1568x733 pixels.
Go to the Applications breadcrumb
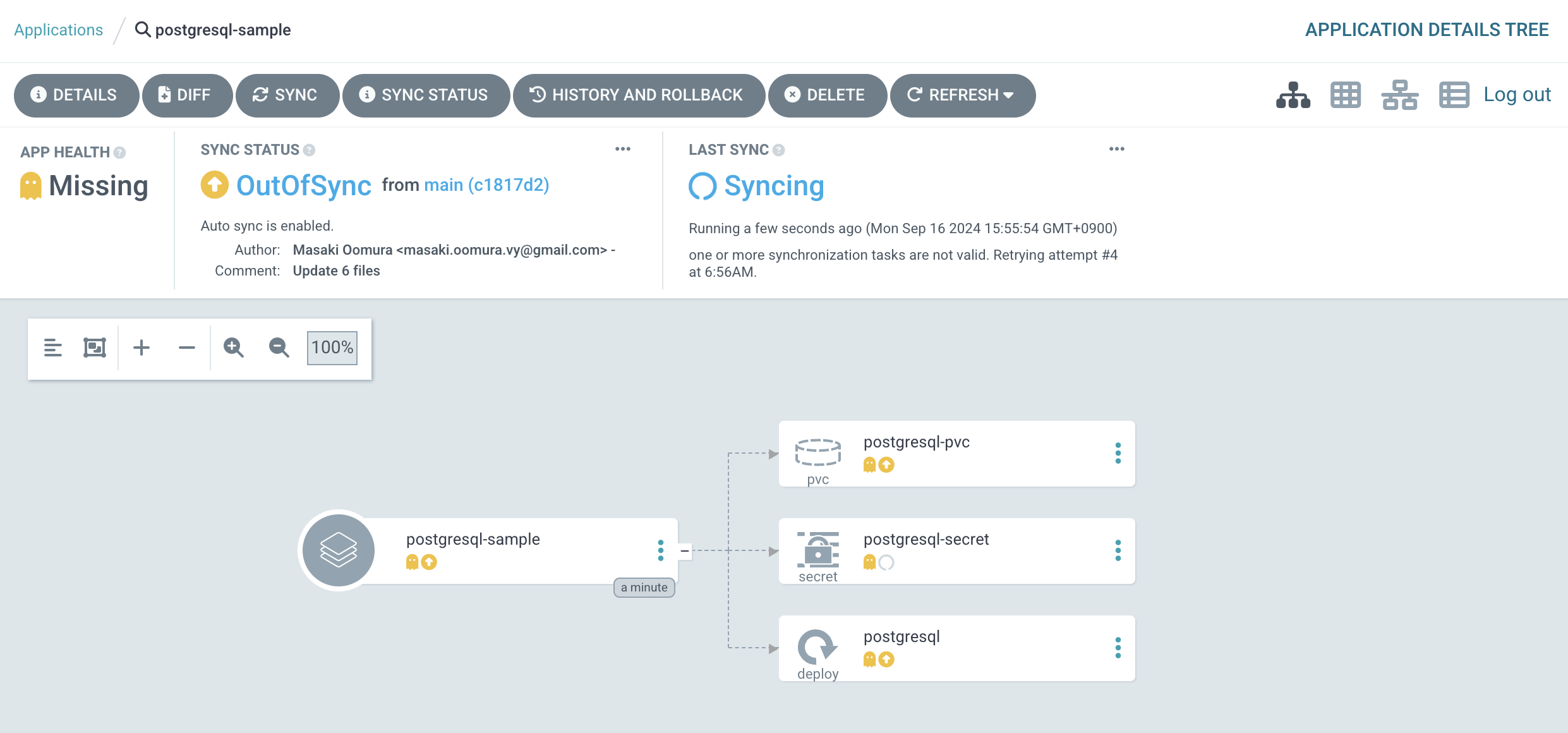point(58,30)
